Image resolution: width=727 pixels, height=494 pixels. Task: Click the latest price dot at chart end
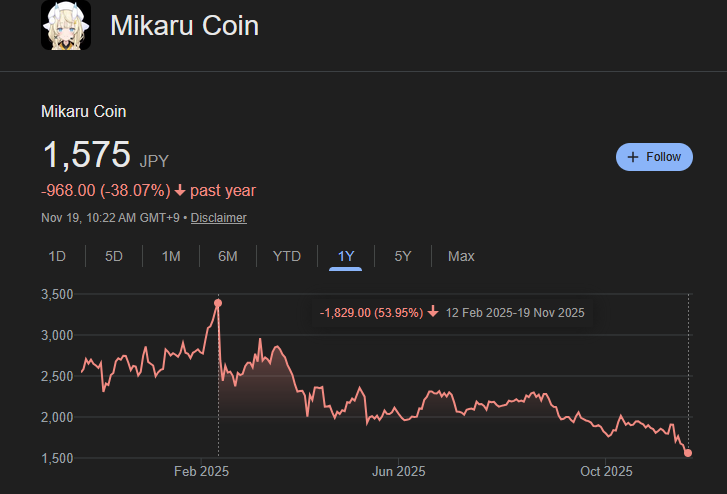click(688, 453)
